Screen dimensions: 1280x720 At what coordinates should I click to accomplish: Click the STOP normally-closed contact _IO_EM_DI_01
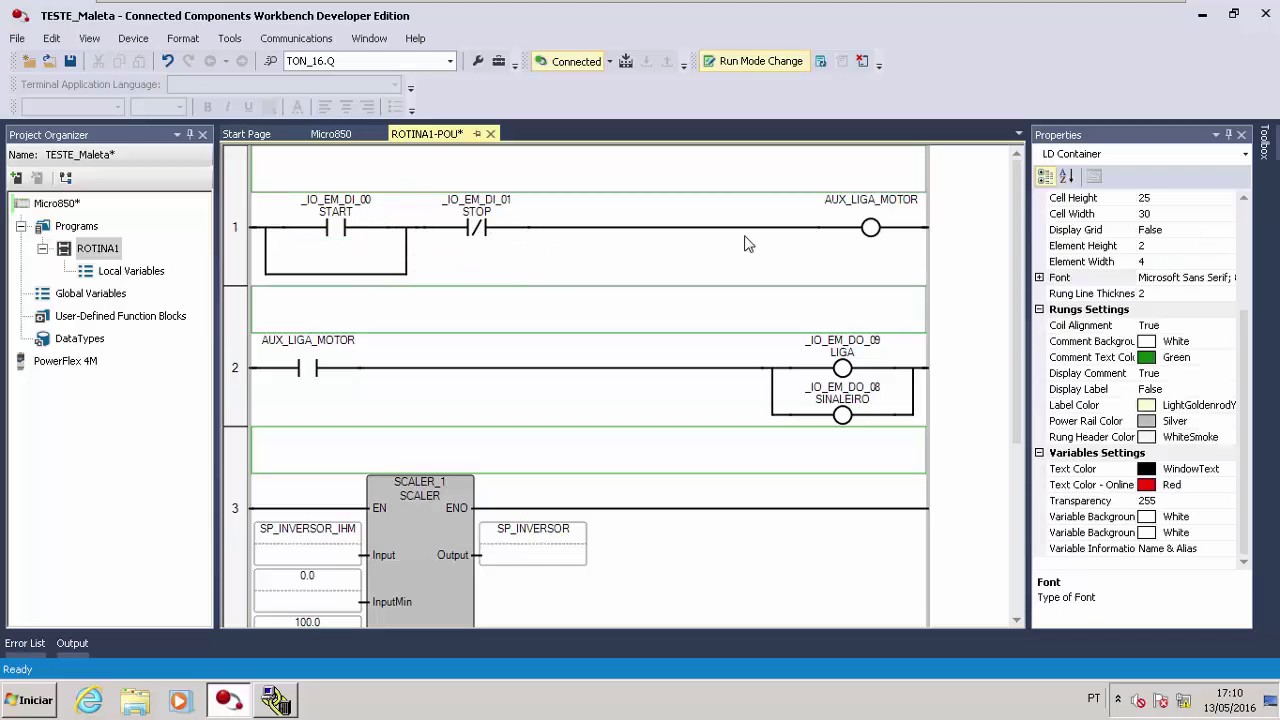coord(476,228)
